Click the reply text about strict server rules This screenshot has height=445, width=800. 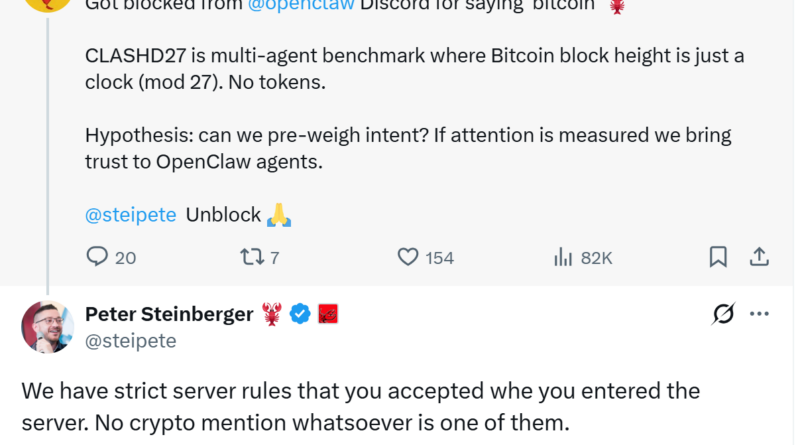coord(360,404)
